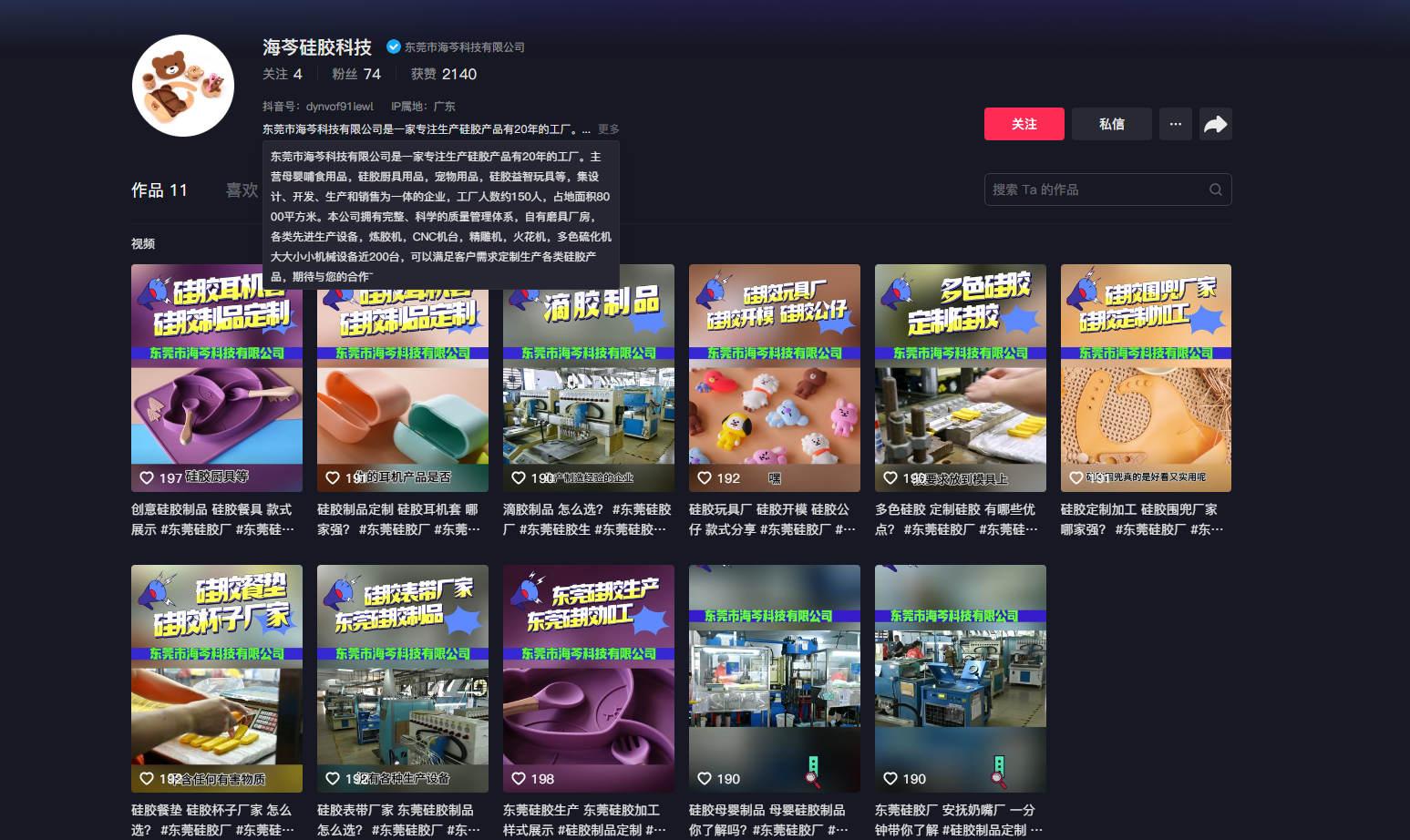The height and width of the screenshot is (840, 1410).
Task: Click the blue verified badge next to company name
Action: tap(392, 46)
